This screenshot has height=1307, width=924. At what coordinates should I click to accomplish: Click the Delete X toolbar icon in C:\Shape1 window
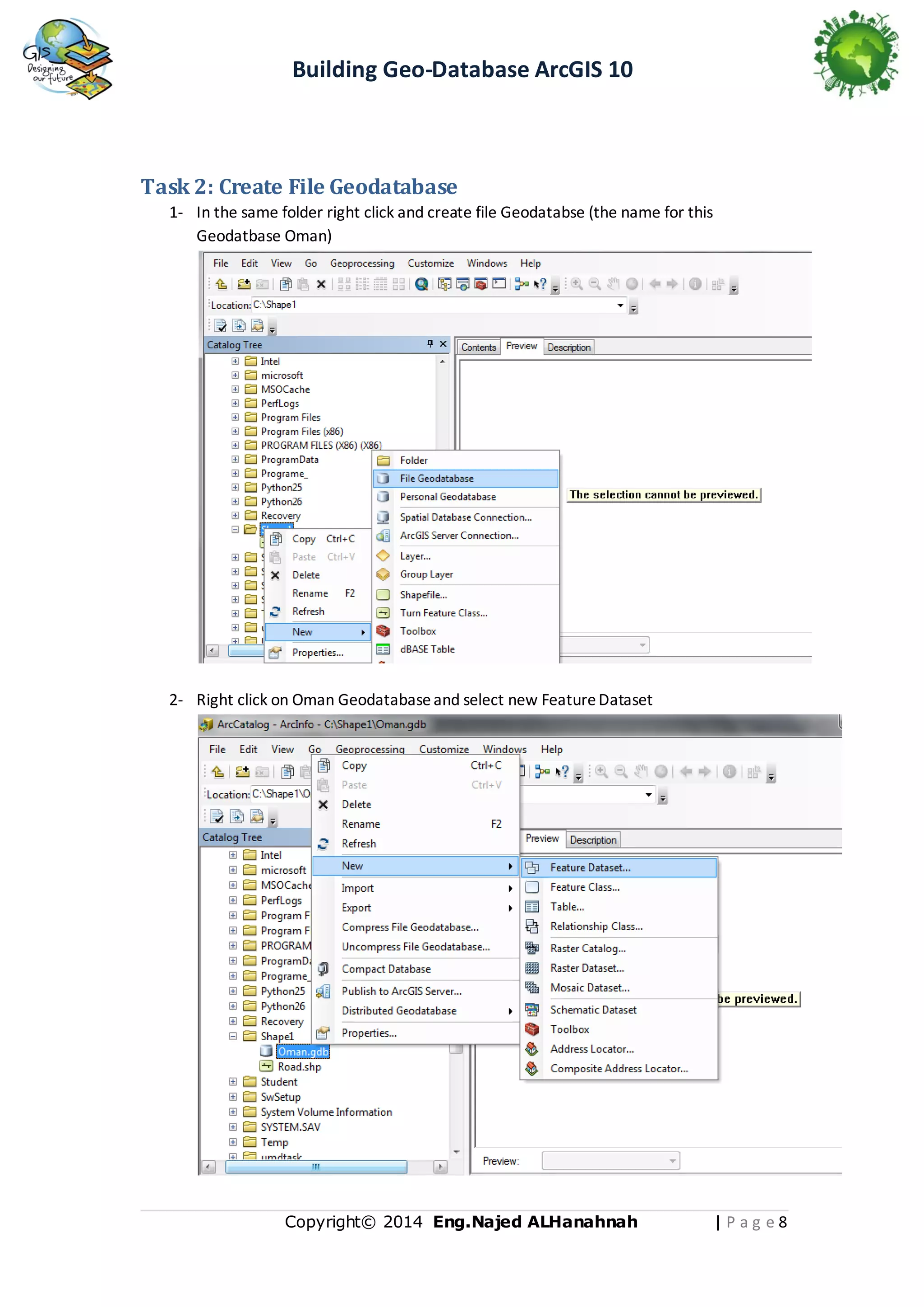(322, 284)
